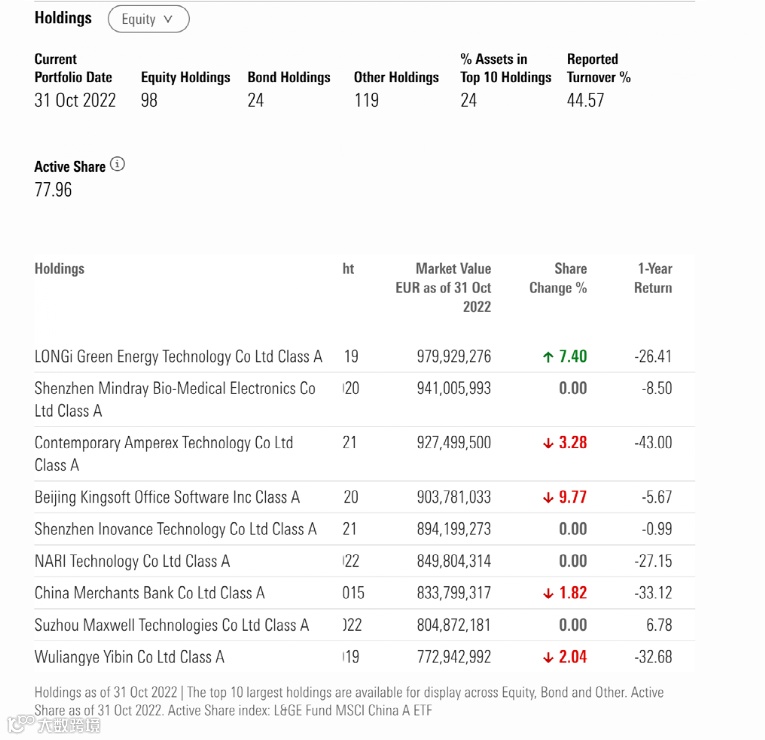Click the 1-year return -8.50
Screen dimensions: 765x740
657,388
